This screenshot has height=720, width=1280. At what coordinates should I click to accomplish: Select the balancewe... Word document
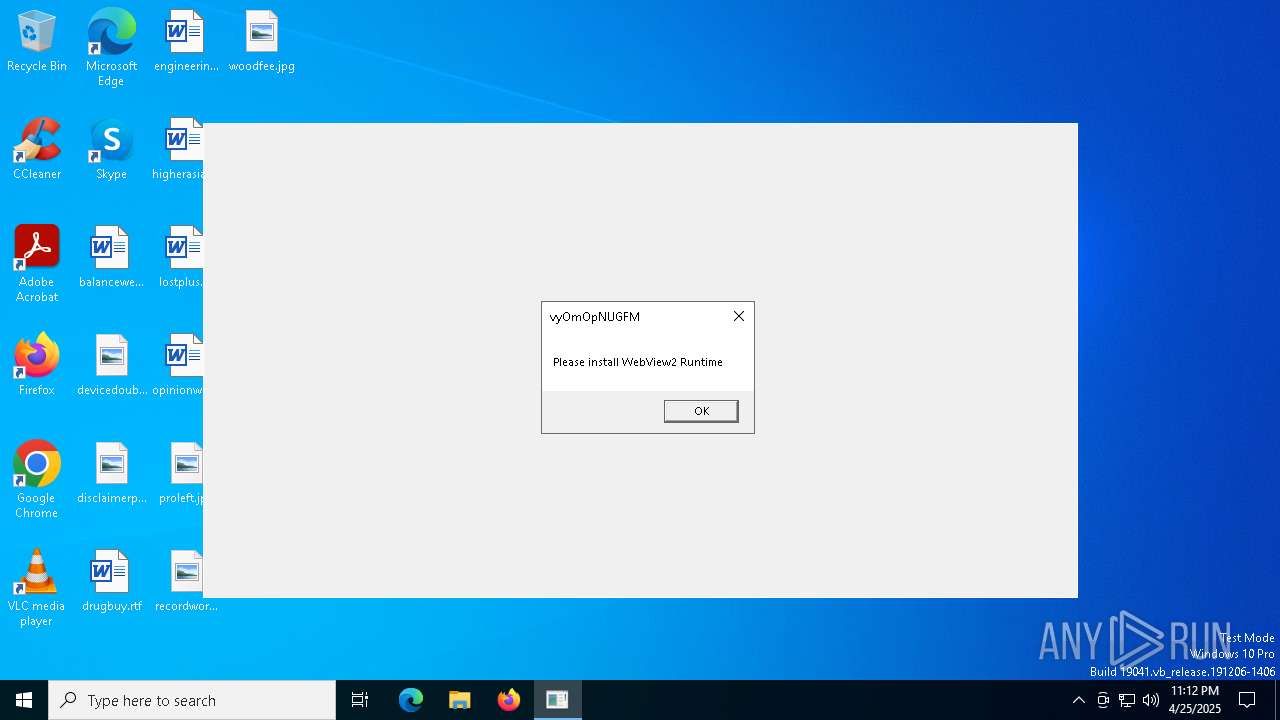point(111,258)
